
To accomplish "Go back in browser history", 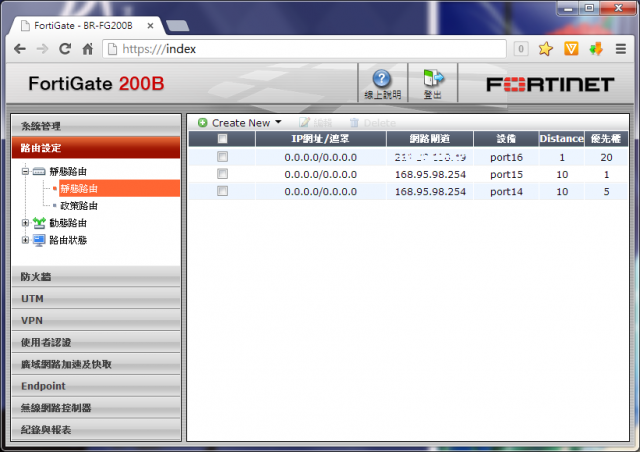I will pos(20,49).
